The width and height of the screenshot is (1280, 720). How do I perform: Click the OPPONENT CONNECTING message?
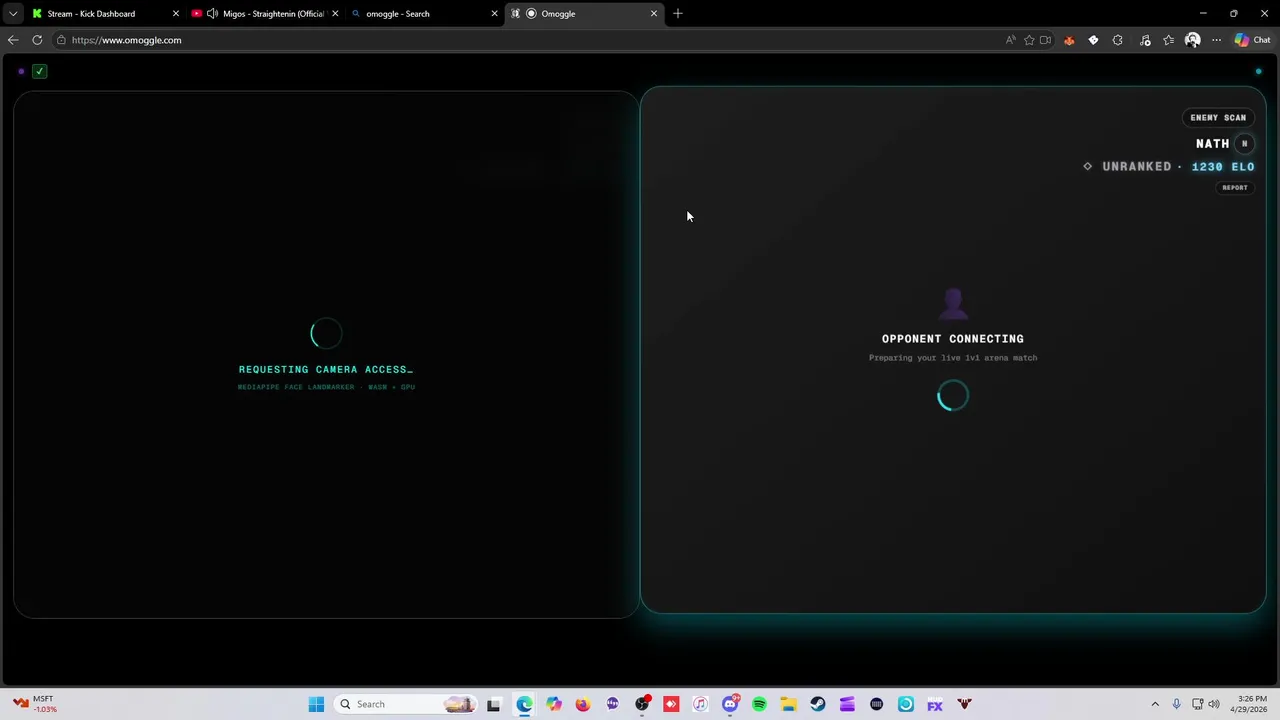(952, 339)
